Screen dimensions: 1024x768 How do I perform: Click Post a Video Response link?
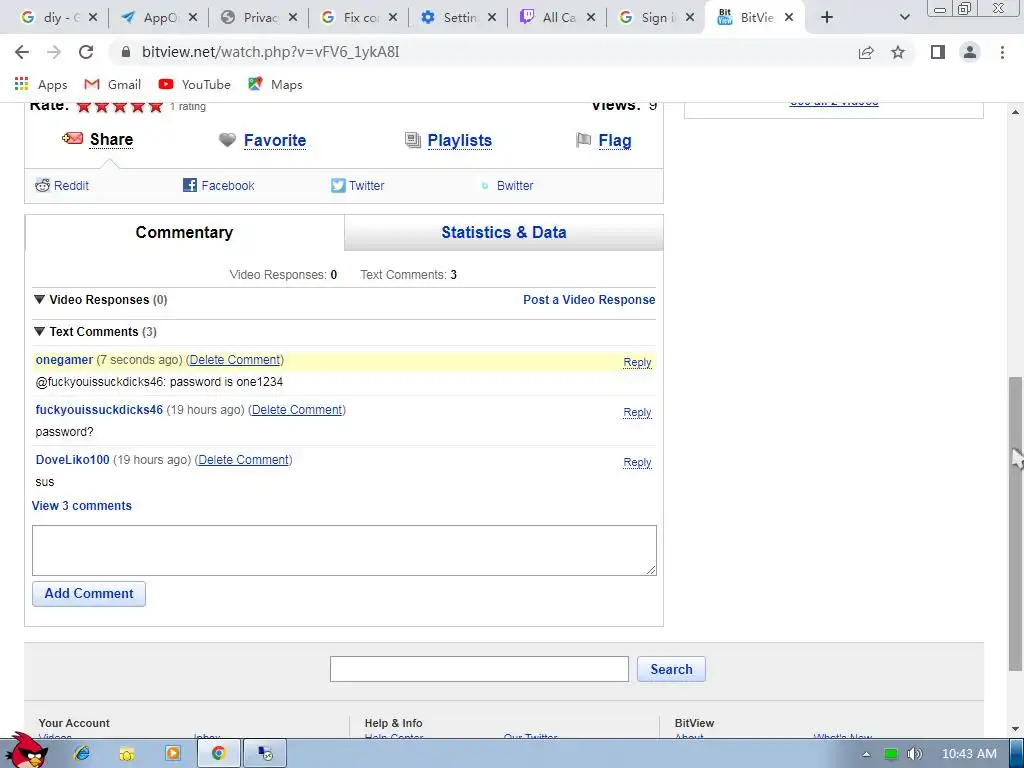pyautogui.click(x=589, y=300)
